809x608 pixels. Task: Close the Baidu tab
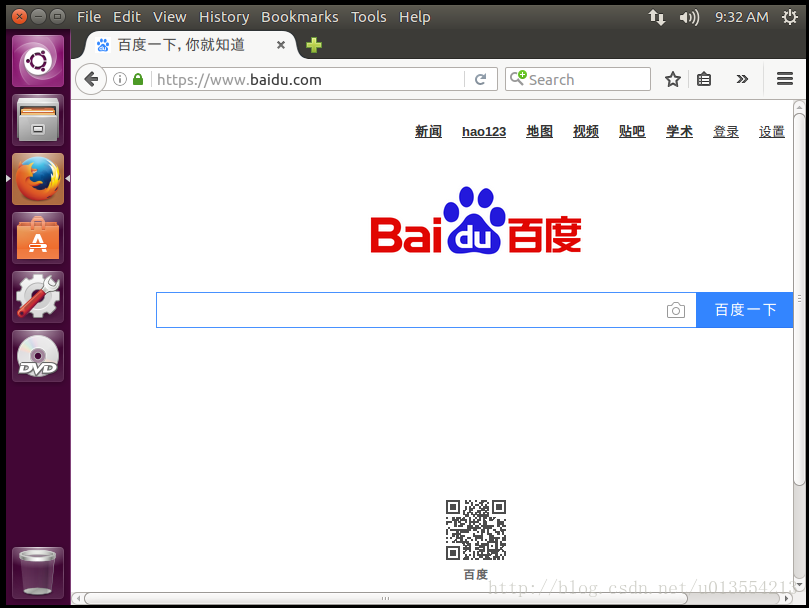click(281, 45)
